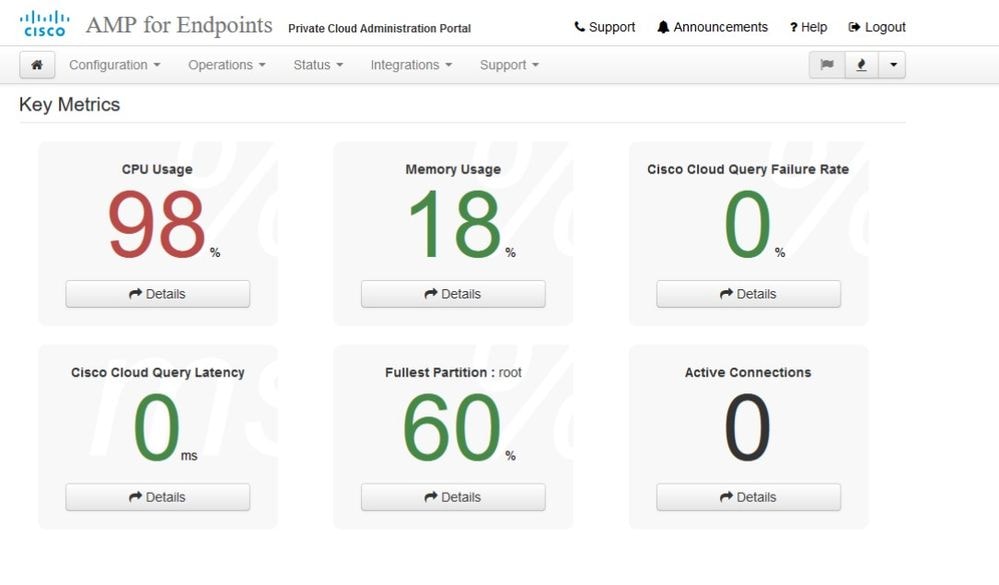Image resolution: width=999 pixels, height=585 pixels.
Task: Click the Cisco Cloud Query Latency label
Action: pyautogui.click(x=157, y=372)
